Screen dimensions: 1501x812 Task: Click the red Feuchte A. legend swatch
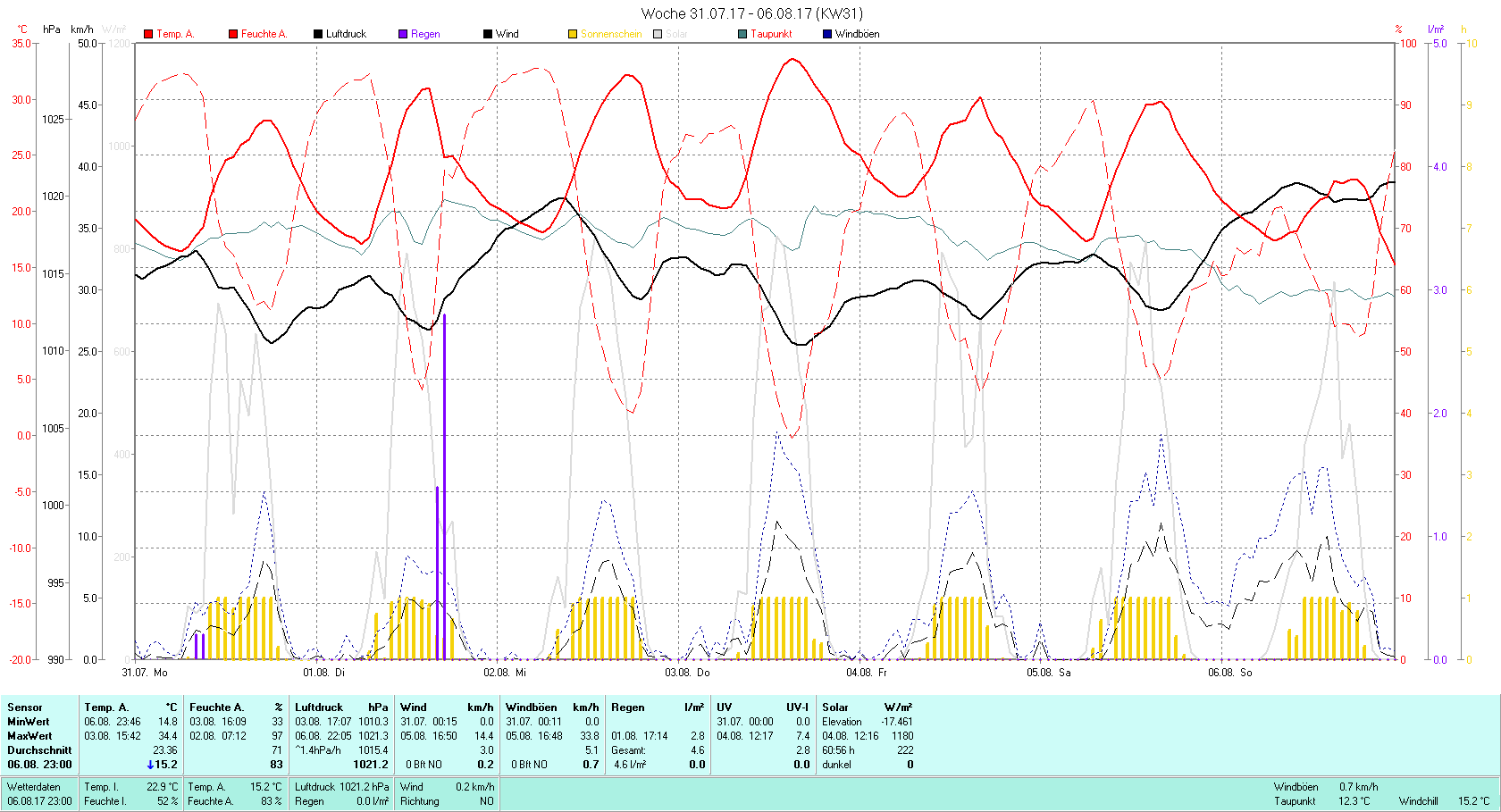(x=233, y=34)
